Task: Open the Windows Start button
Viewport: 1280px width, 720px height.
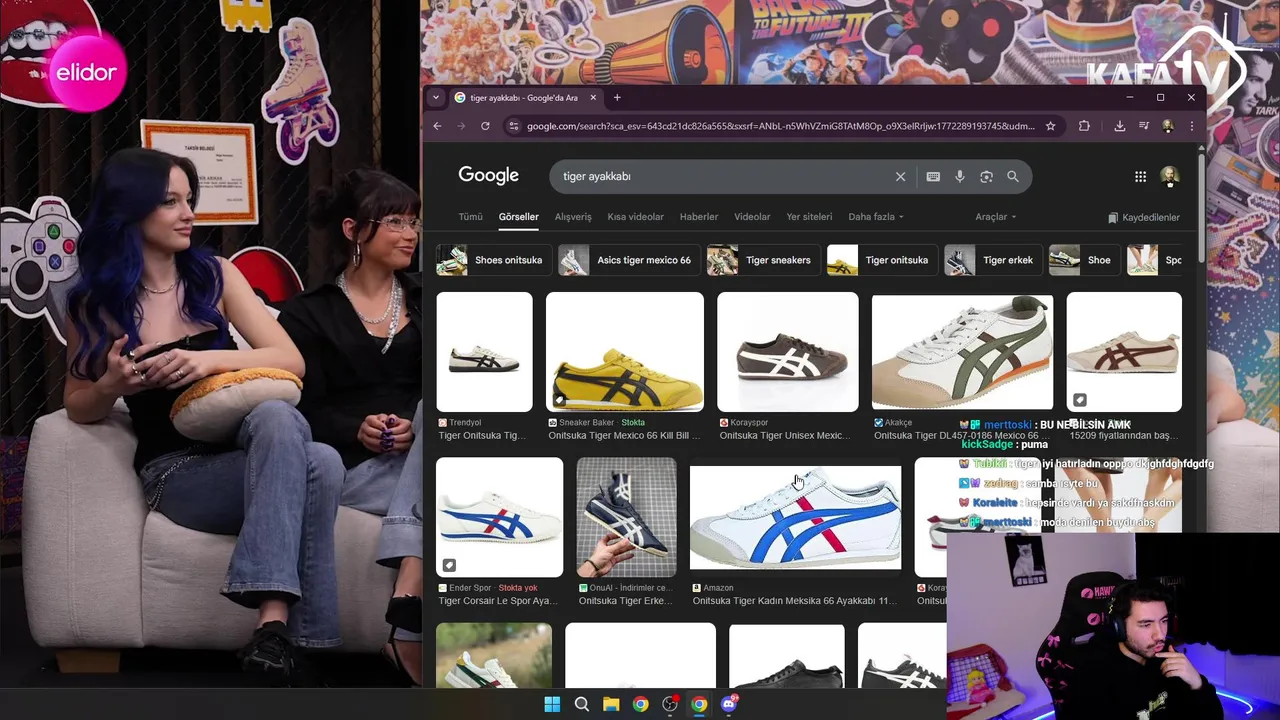Action: click(552, 704)
